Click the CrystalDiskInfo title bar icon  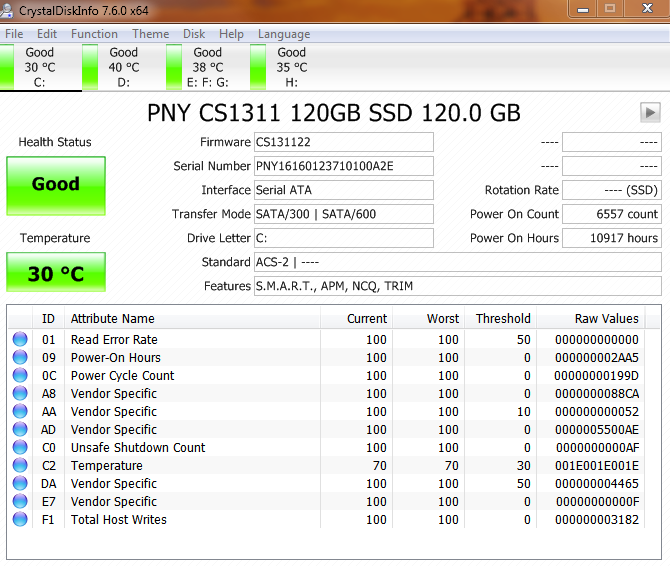(x=6, y=10)
